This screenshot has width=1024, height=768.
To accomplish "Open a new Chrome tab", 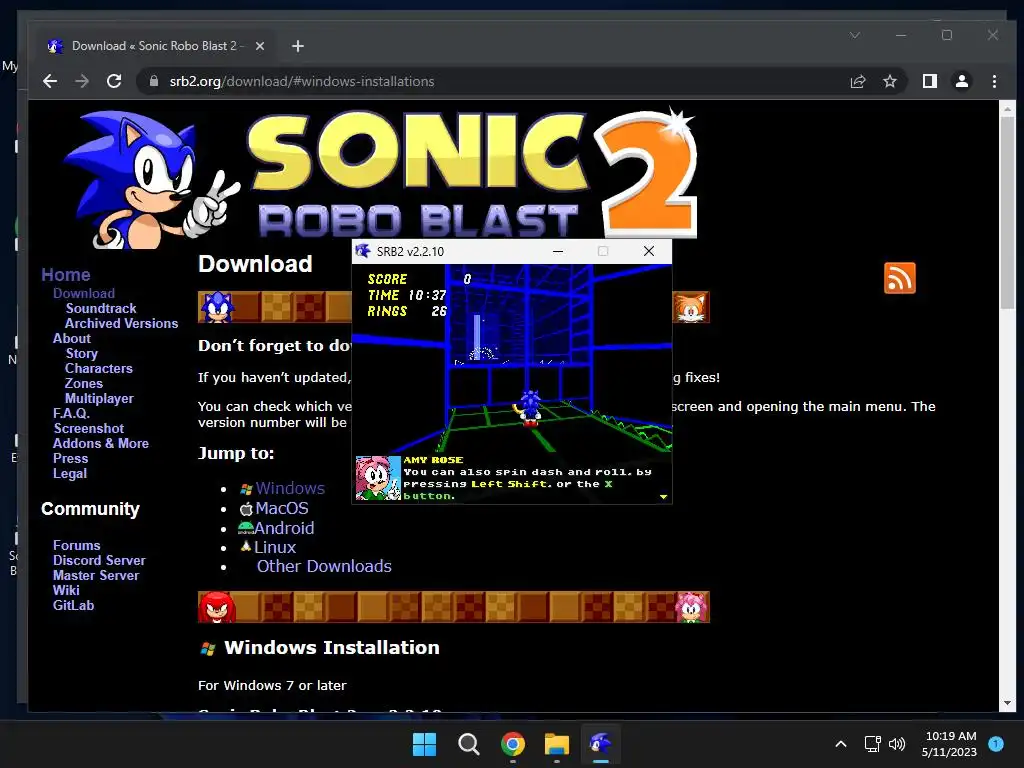I will 298,46.
